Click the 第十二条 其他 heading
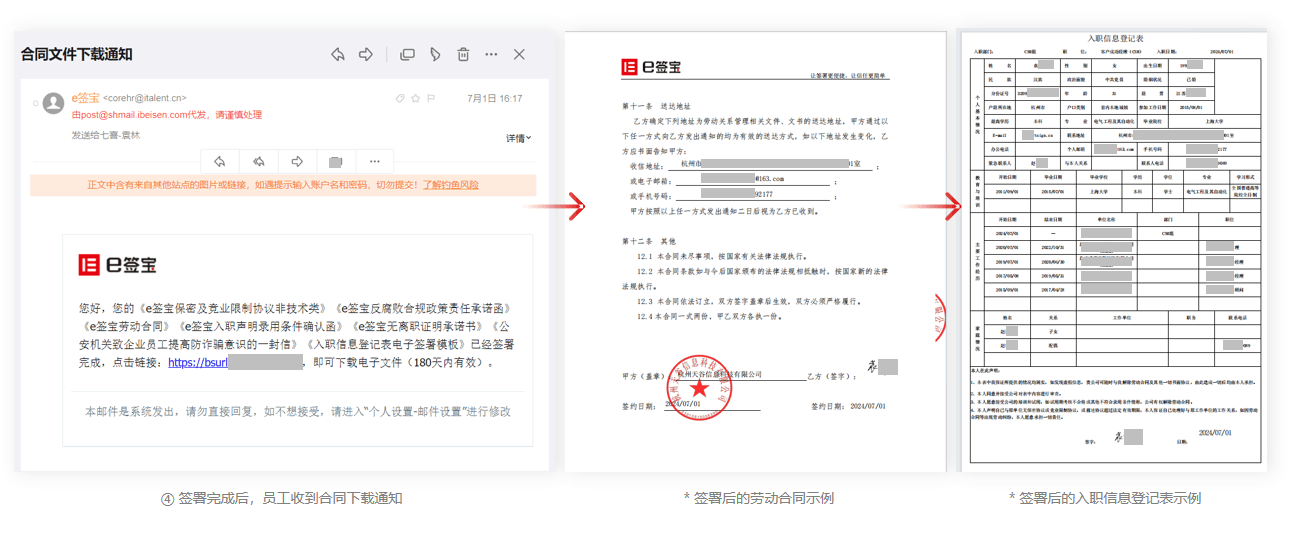The width and height of the screenshot is (1290, 547). [649, 241]
